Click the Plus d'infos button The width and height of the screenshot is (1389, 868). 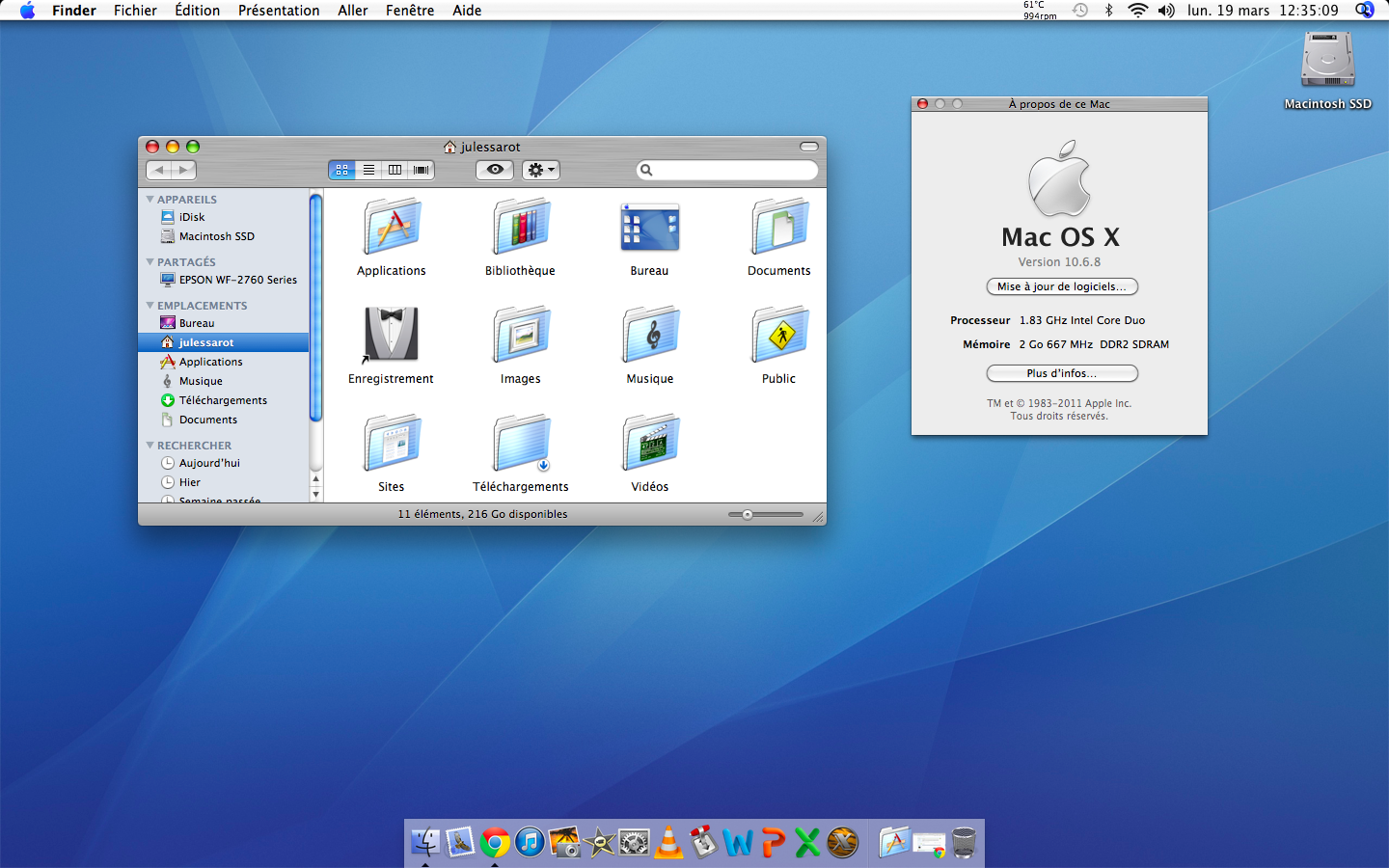click(1061, 373)
